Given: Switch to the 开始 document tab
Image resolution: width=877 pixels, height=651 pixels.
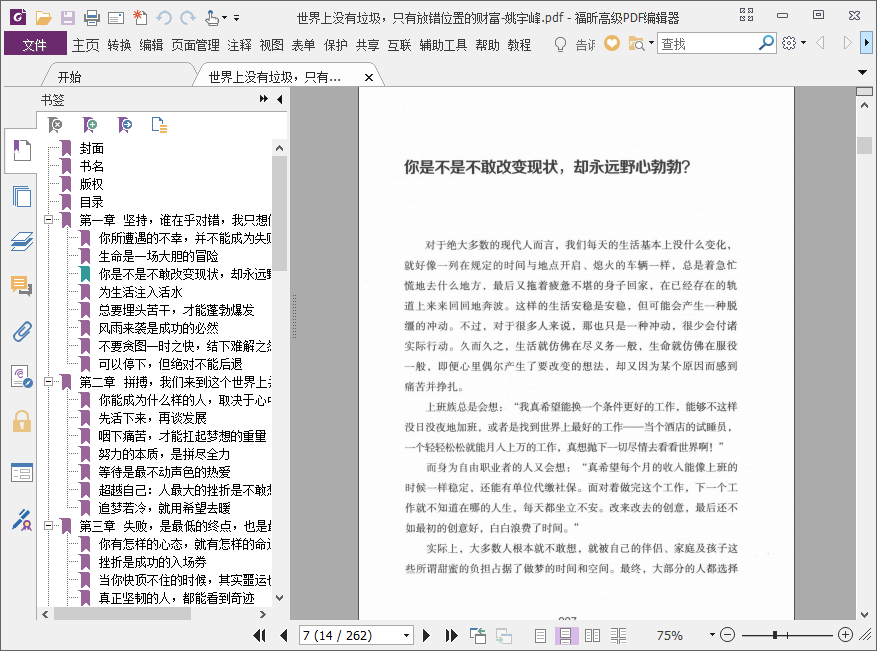Looking at the screenshot, I should [x=69, y=77].
